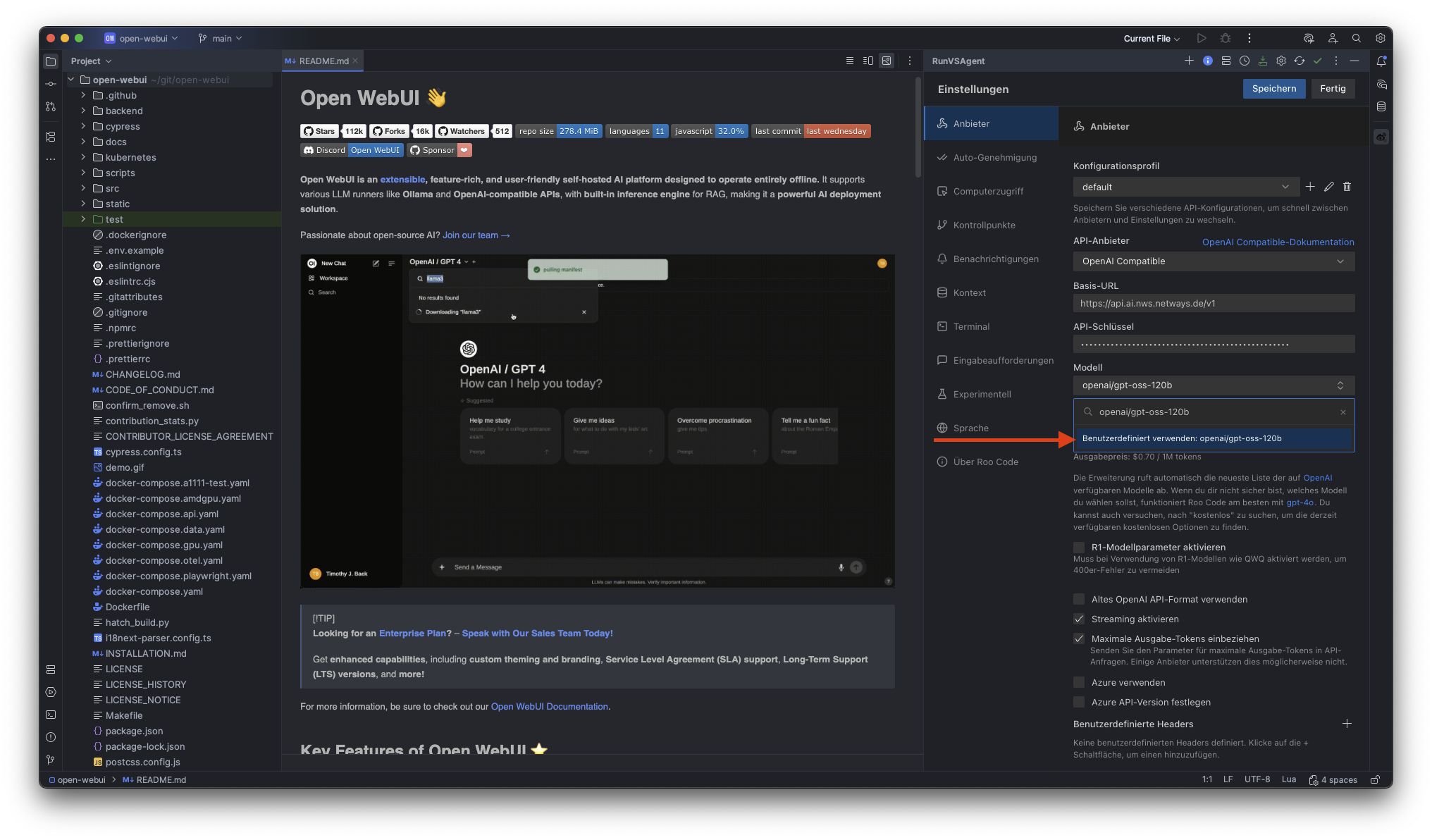Expand the .github folder in project tree
The height and width of the screenshot is (840, 1432).
83,95
